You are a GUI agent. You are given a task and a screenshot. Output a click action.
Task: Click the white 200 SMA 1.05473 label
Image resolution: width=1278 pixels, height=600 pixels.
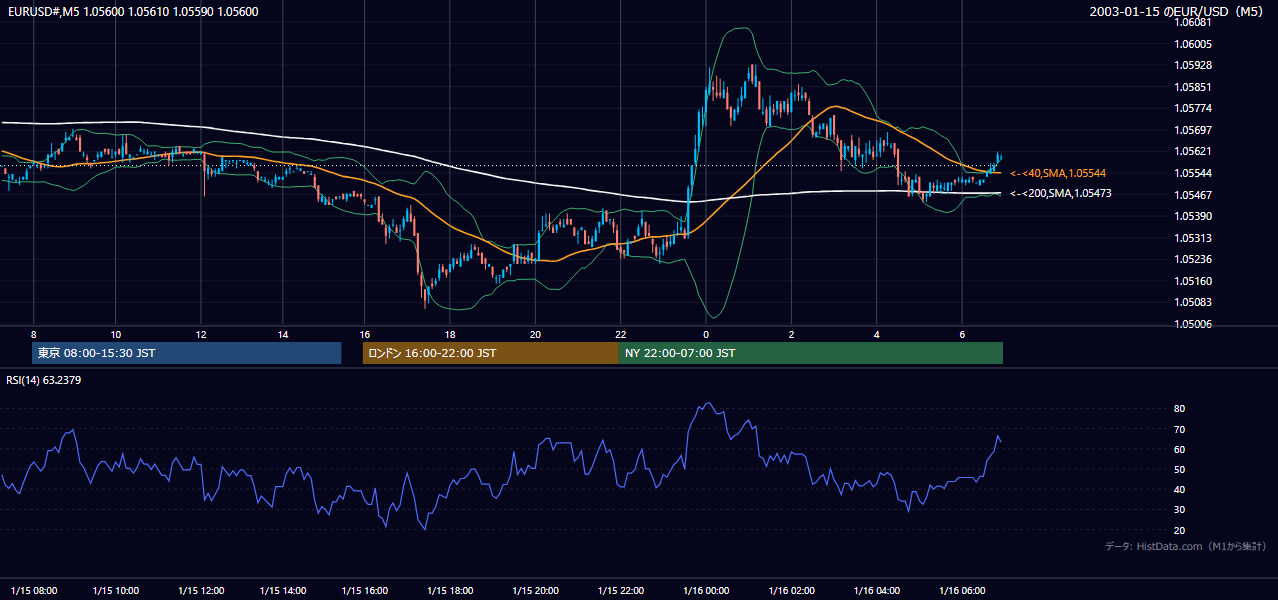(x=1060, y=193)
